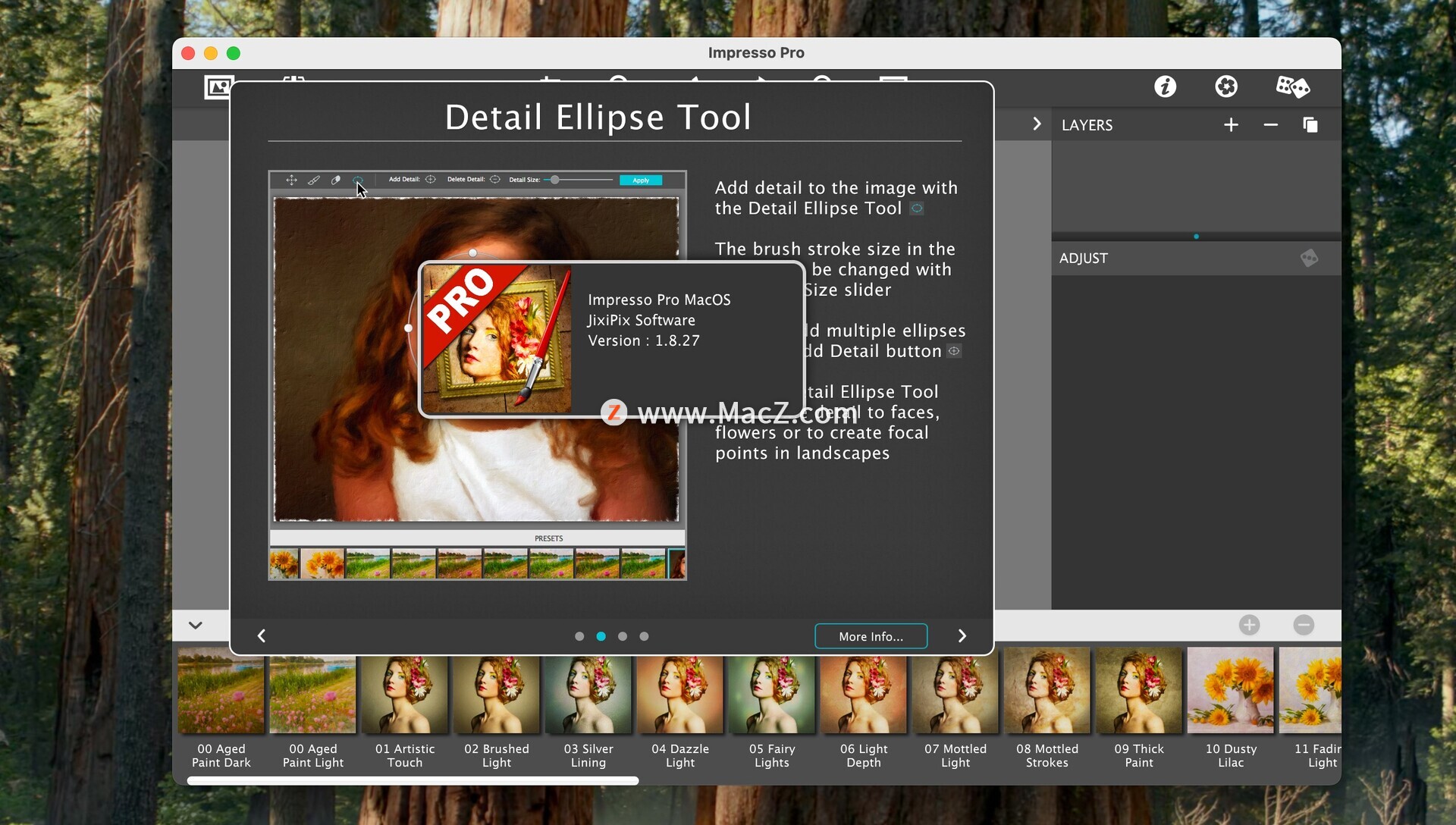Click the film reel icon in the toolbar
Image resolution: width=1456 pixels, height=825 pixels.
1226,86
